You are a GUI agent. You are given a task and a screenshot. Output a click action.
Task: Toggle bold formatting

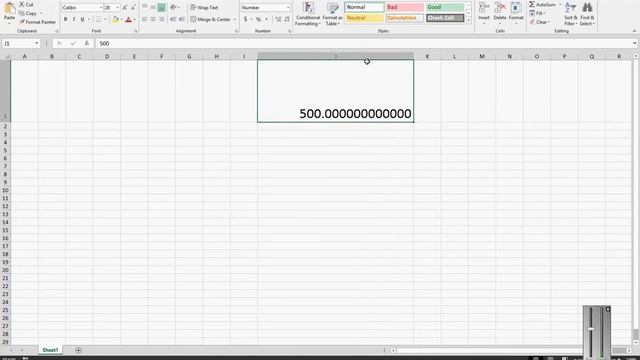tap(65, 19)
